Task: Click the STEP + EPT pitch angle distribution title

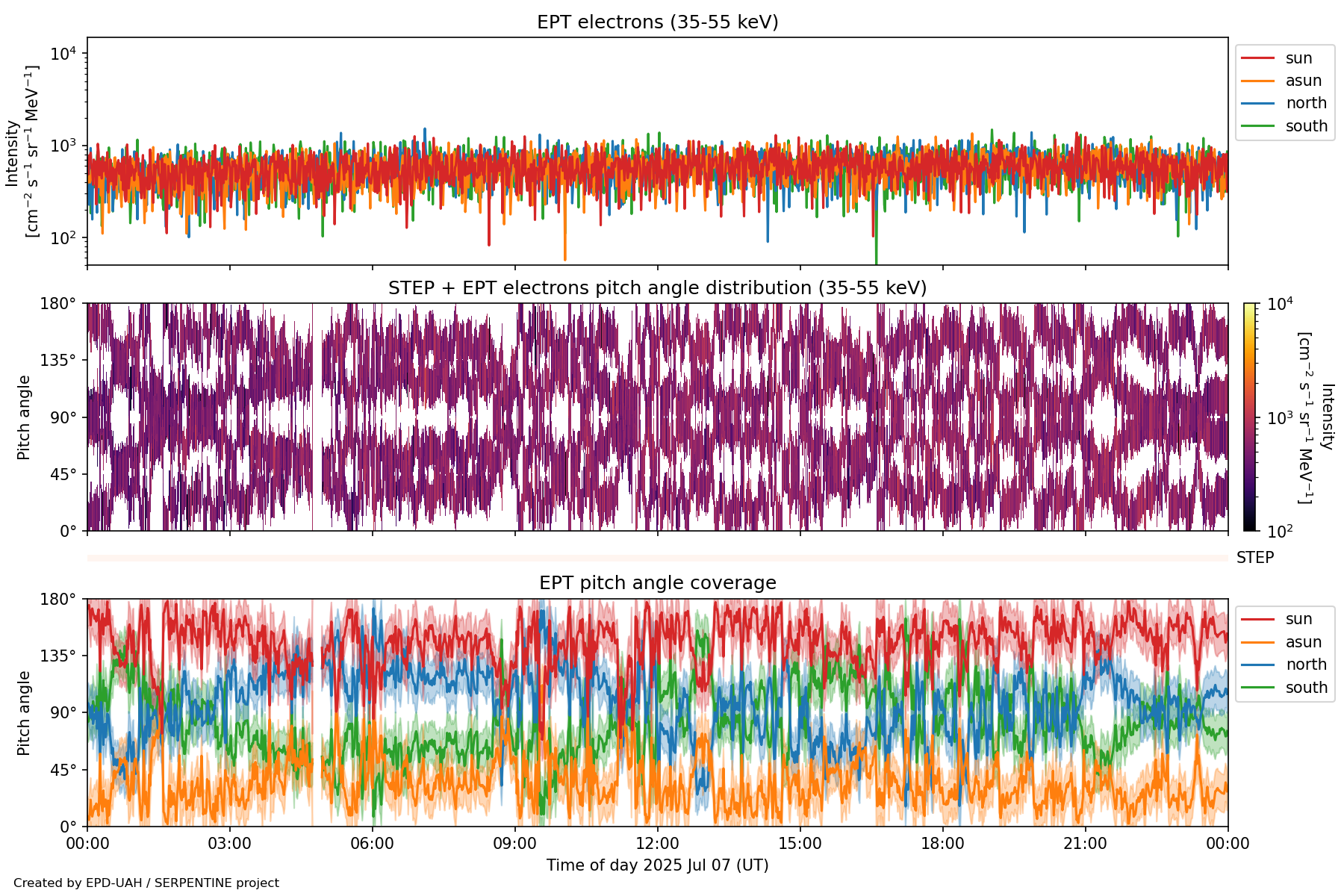Action: click(657, 288)
